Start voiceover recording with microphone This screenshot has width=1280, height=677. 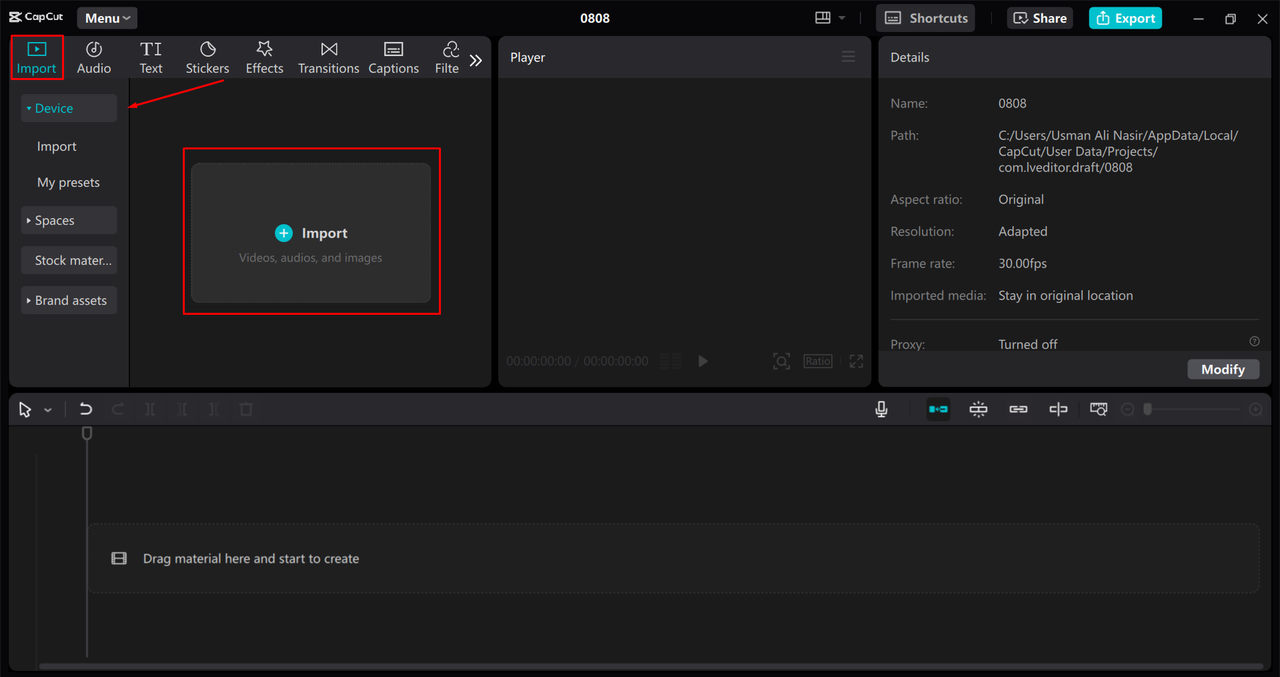(x=881, y=409)
